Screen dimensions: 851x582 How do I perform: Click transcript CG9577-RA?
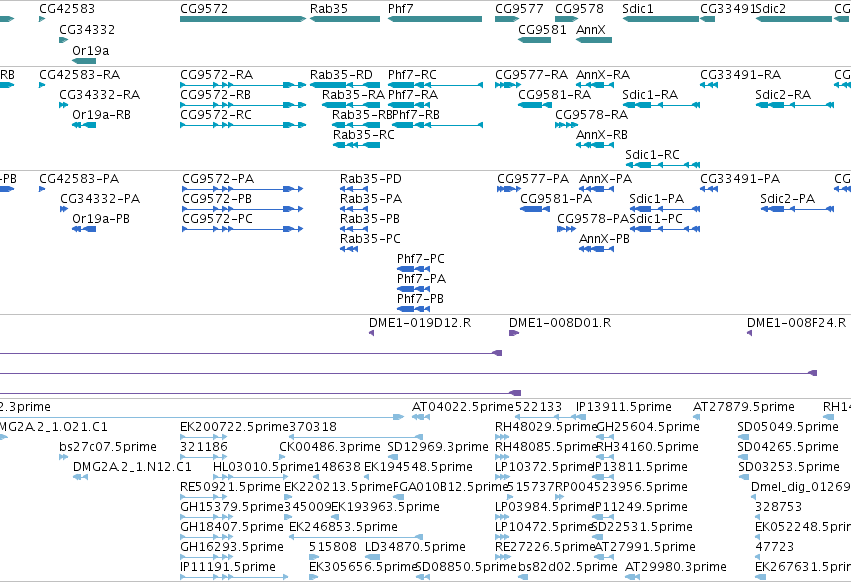pyautogui.click(x=531, y=74)
